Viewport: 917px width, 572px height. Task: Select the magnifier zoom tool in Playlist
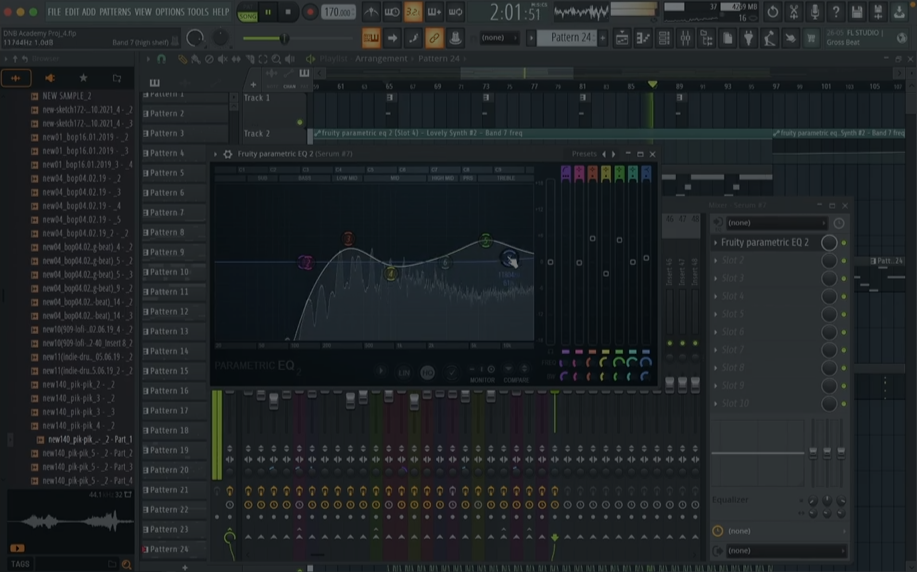276,59
